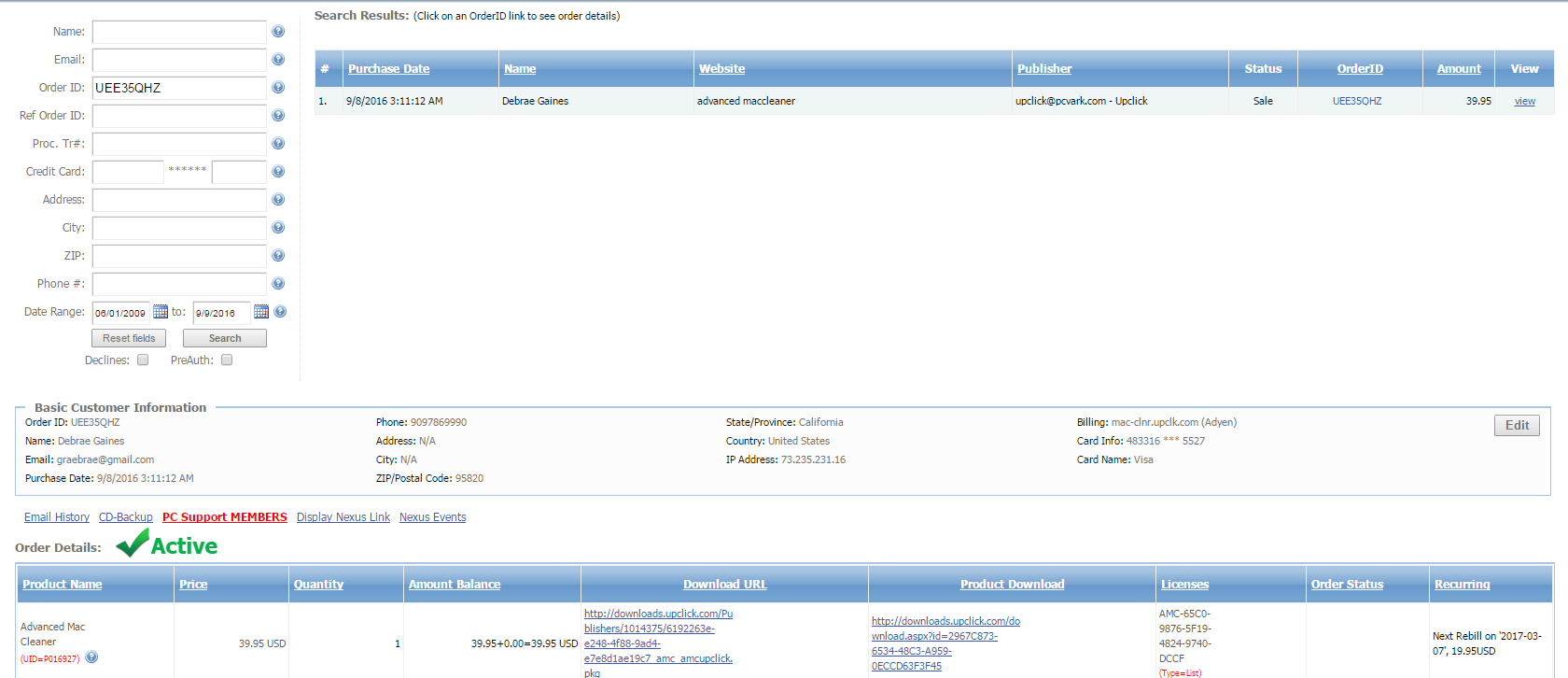
Task: Open order UEE35QHZ from search results
Action: click(1356, 101)
